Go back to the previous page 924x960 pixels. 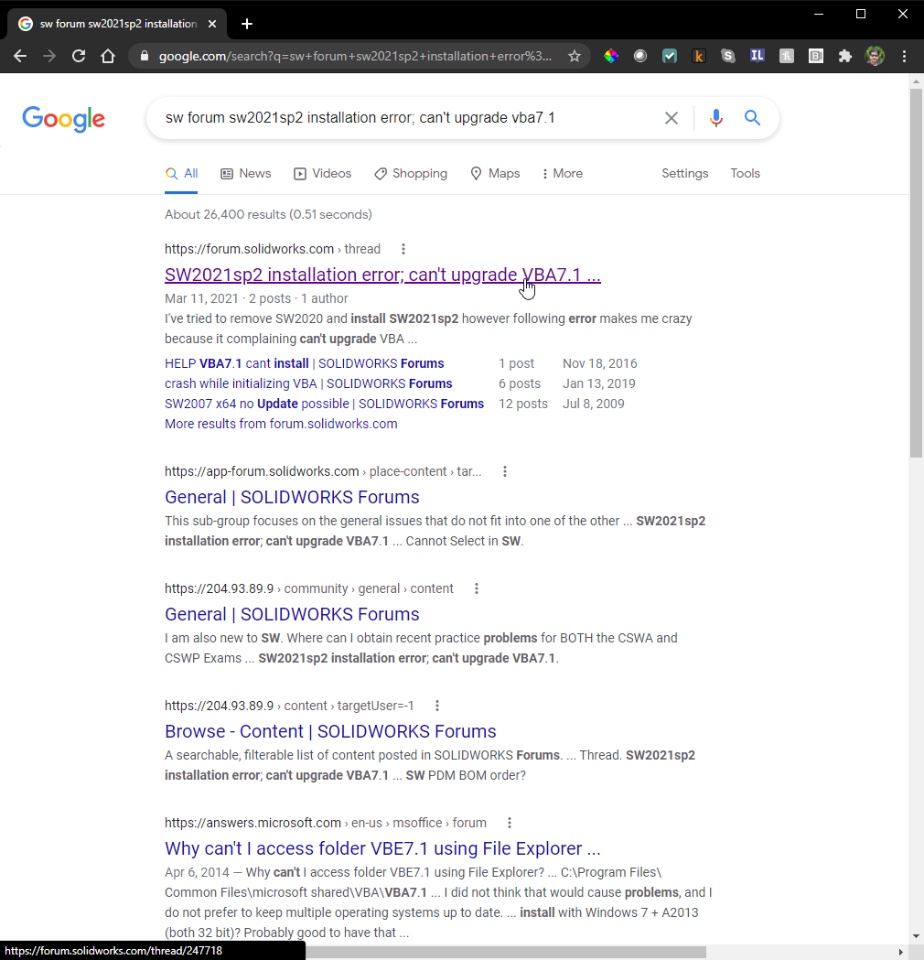click(20, 56)
